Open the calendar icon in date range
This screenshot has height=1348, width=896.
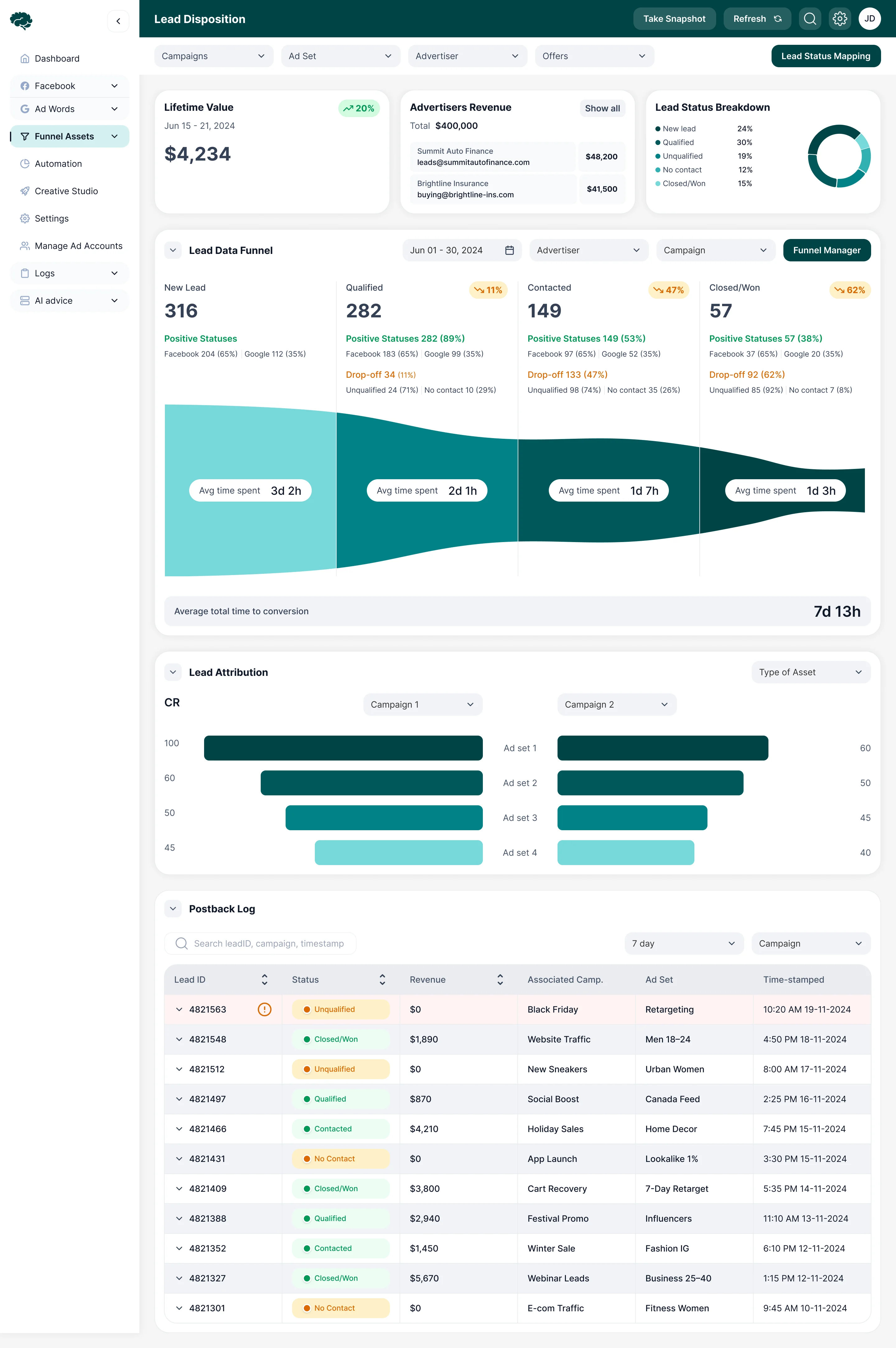[509, 250]
